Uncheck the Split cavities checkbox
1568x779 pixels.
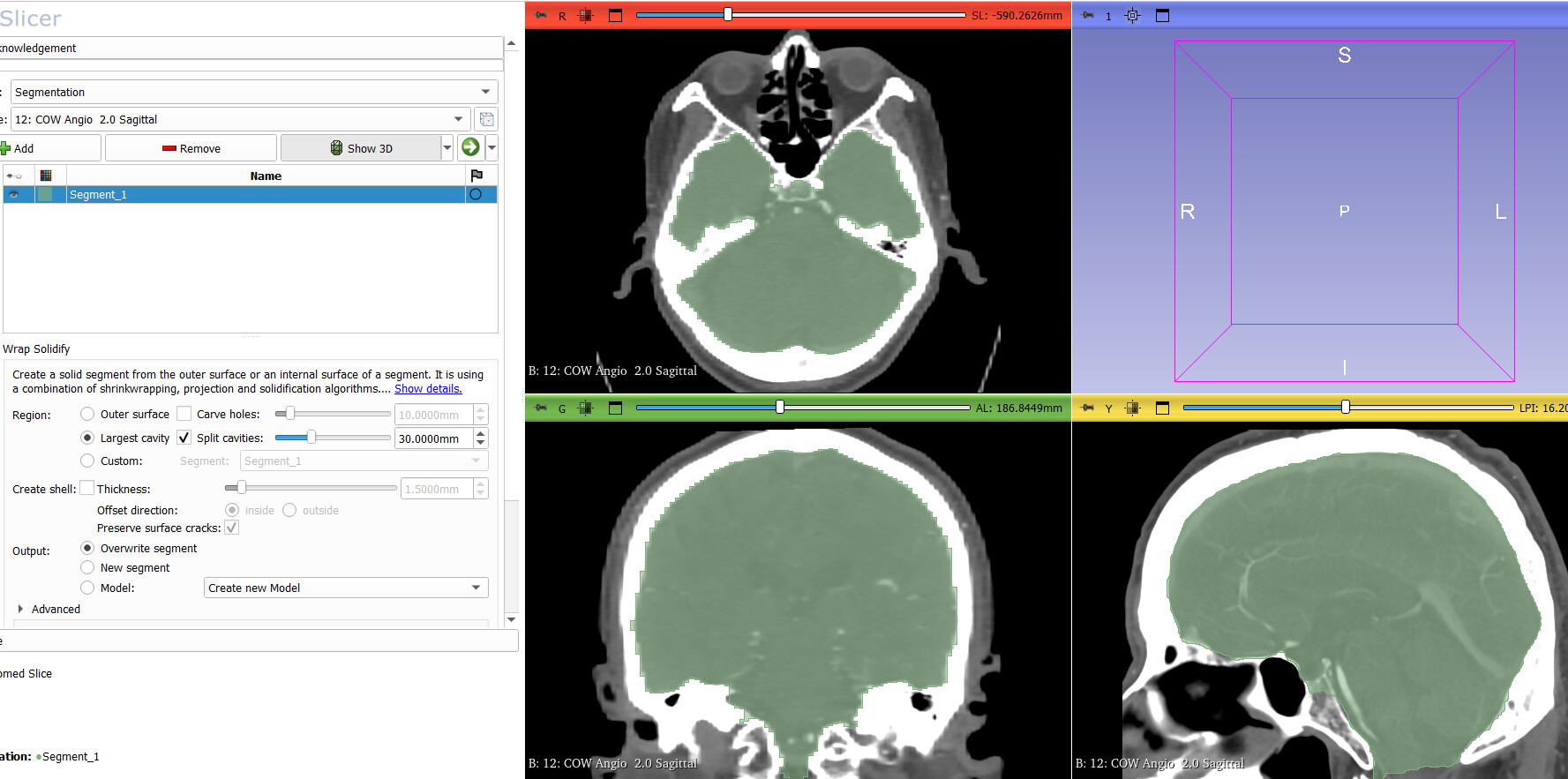click(x=184, y=438)
